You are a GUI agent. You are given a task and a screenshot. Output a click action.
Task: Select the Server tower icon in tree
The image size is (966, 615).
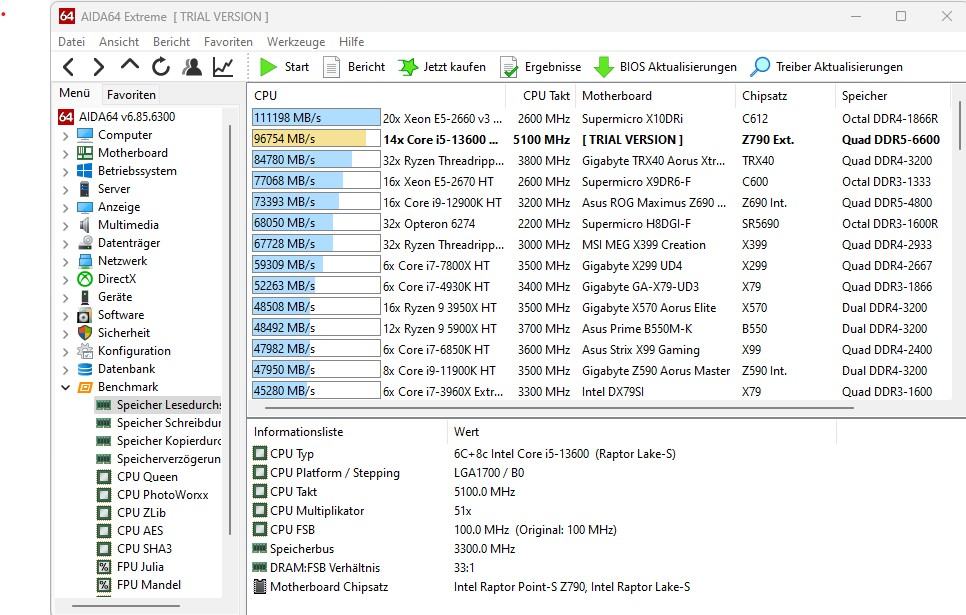tap(85, 189)
